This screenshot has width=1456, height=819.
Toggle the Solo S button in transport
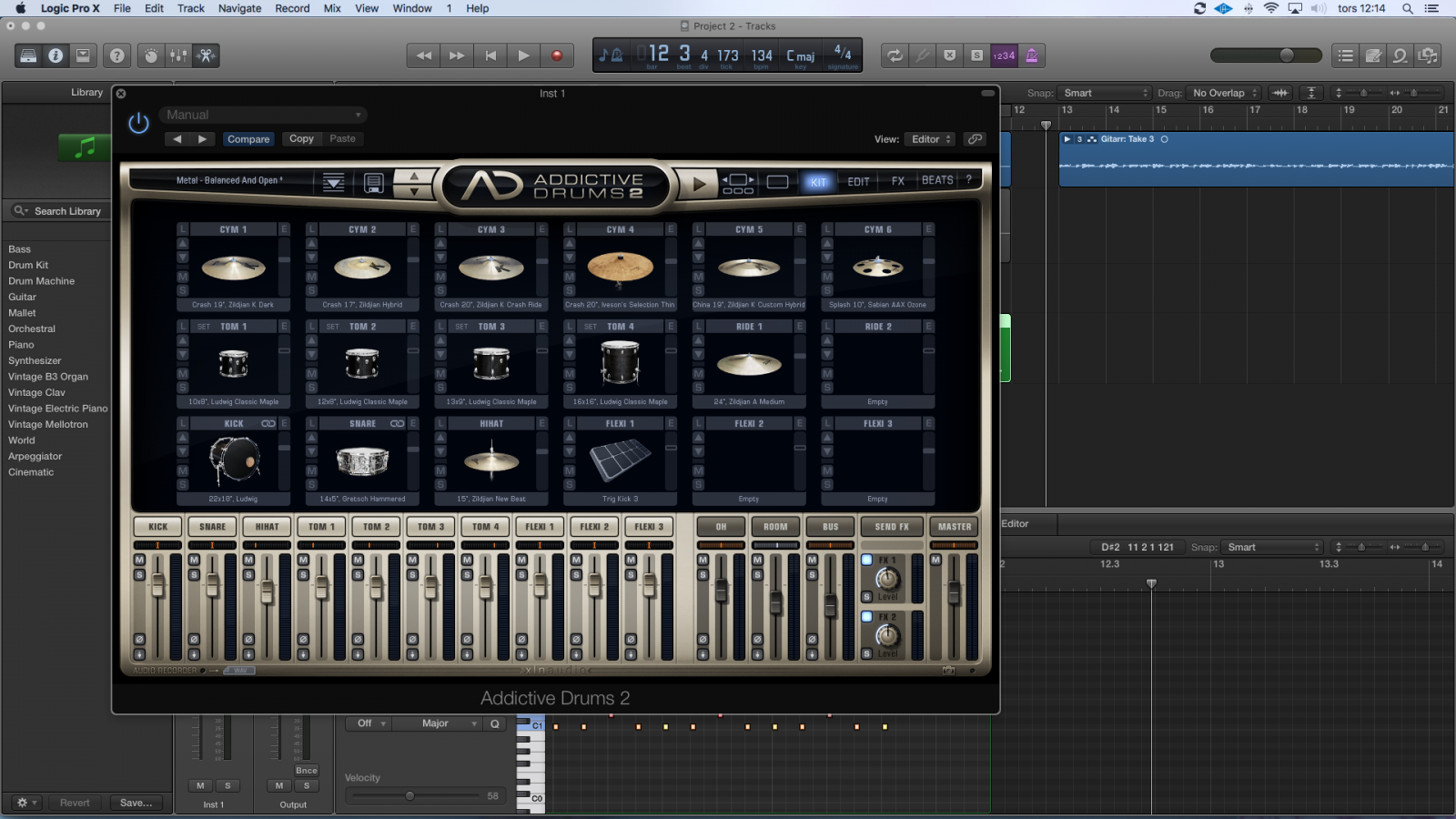976,56
